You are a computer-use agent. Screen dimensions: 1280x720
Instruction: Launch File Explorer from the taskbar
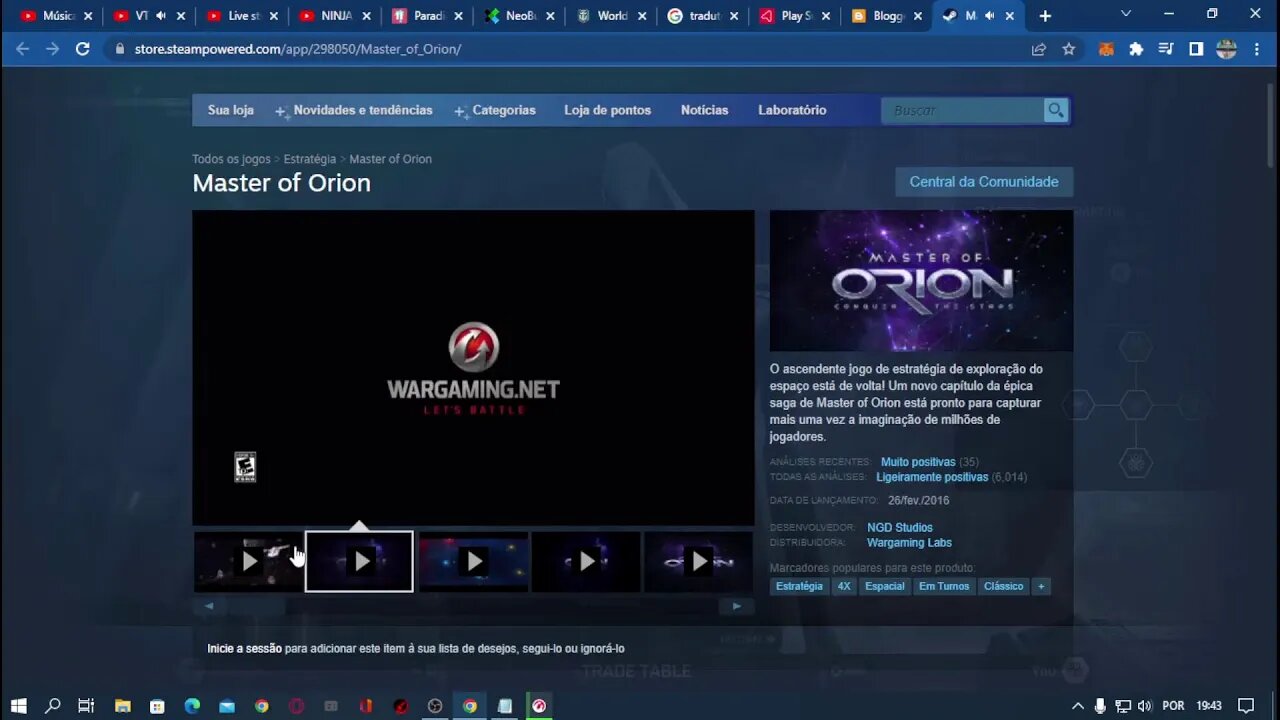[123, 706]
